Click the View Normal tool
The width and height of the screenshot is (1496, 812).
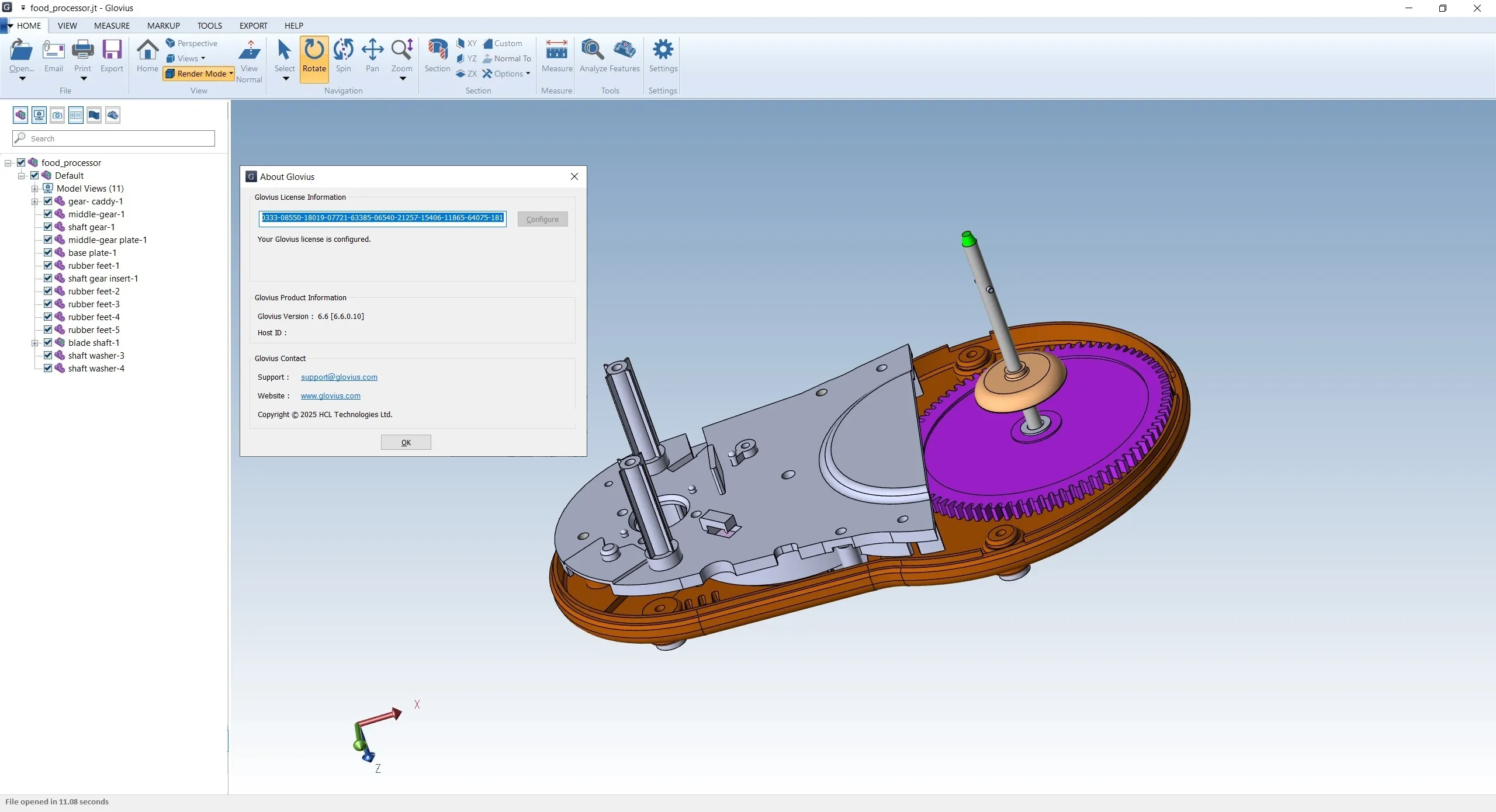249,61
